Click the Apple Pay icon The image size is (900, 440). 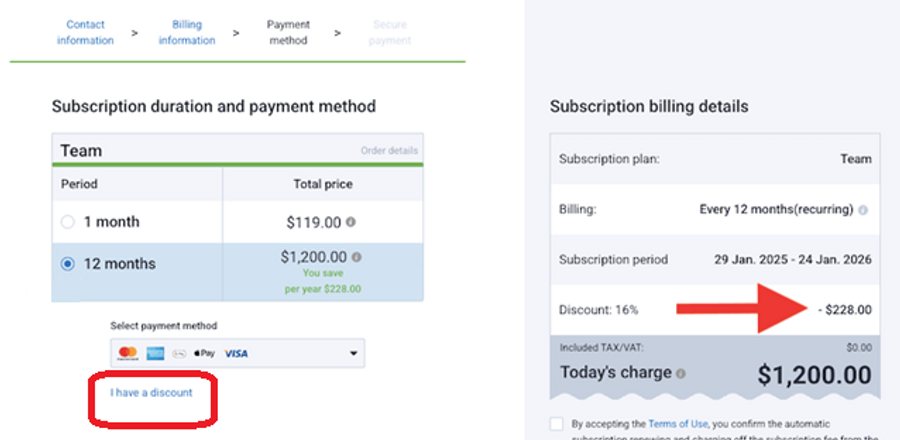pos(204,353)
